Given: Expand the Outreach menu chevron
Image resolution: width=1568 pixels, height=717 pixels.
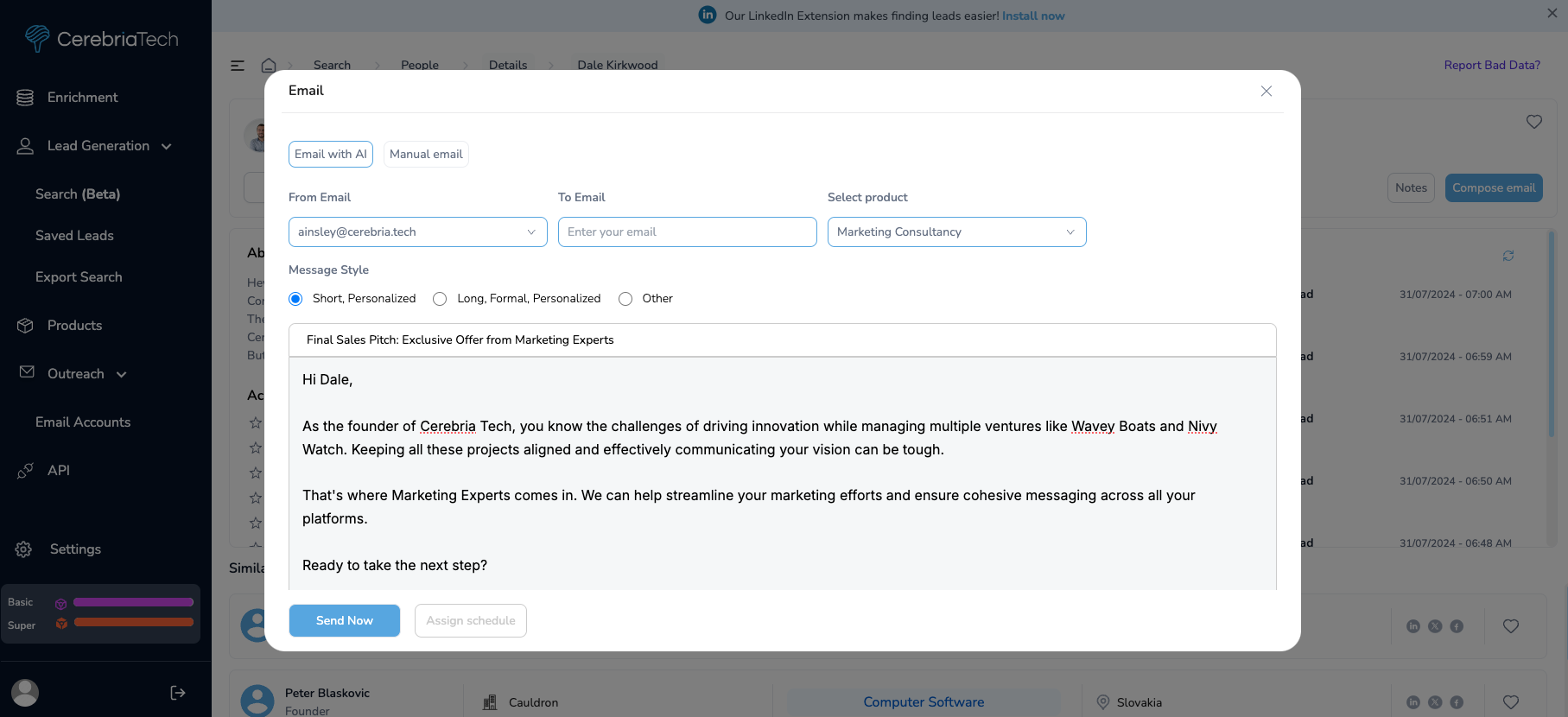Looking at the screenshot, I should (122, 374).
